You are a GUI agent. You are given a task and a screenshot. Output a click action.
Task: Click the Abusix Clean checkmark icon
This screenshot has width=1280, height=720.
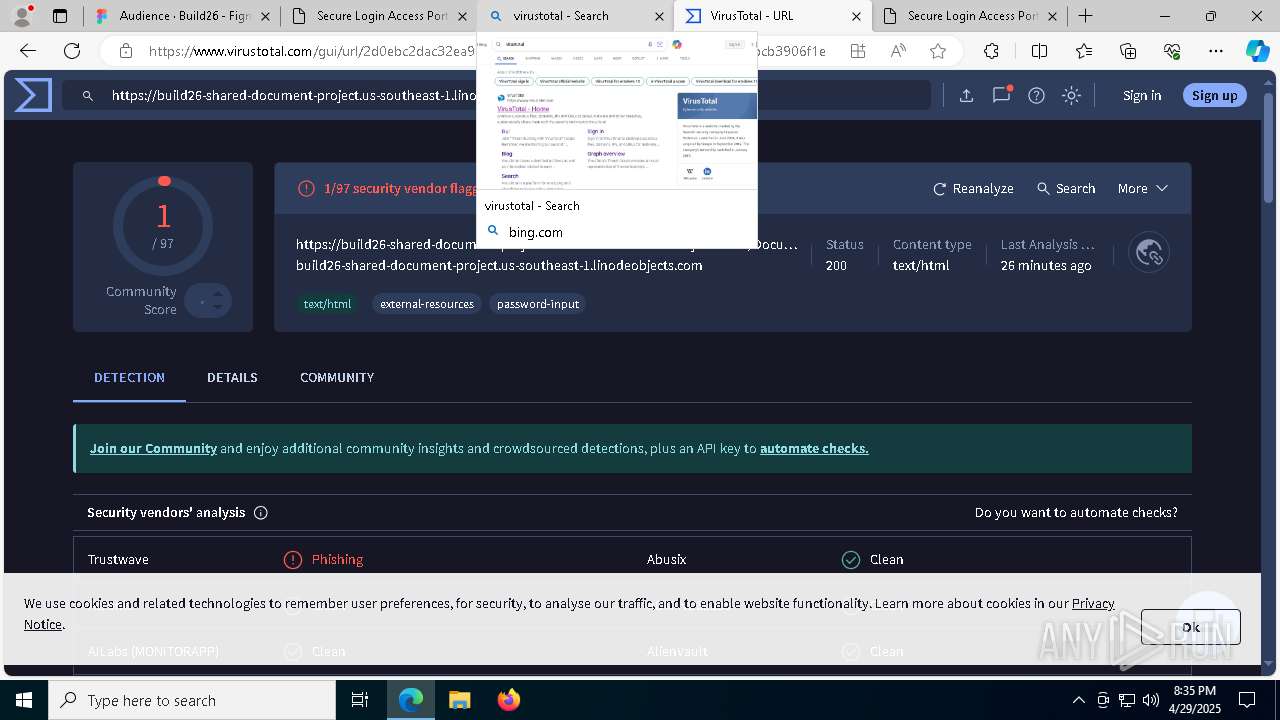[851, 559]
